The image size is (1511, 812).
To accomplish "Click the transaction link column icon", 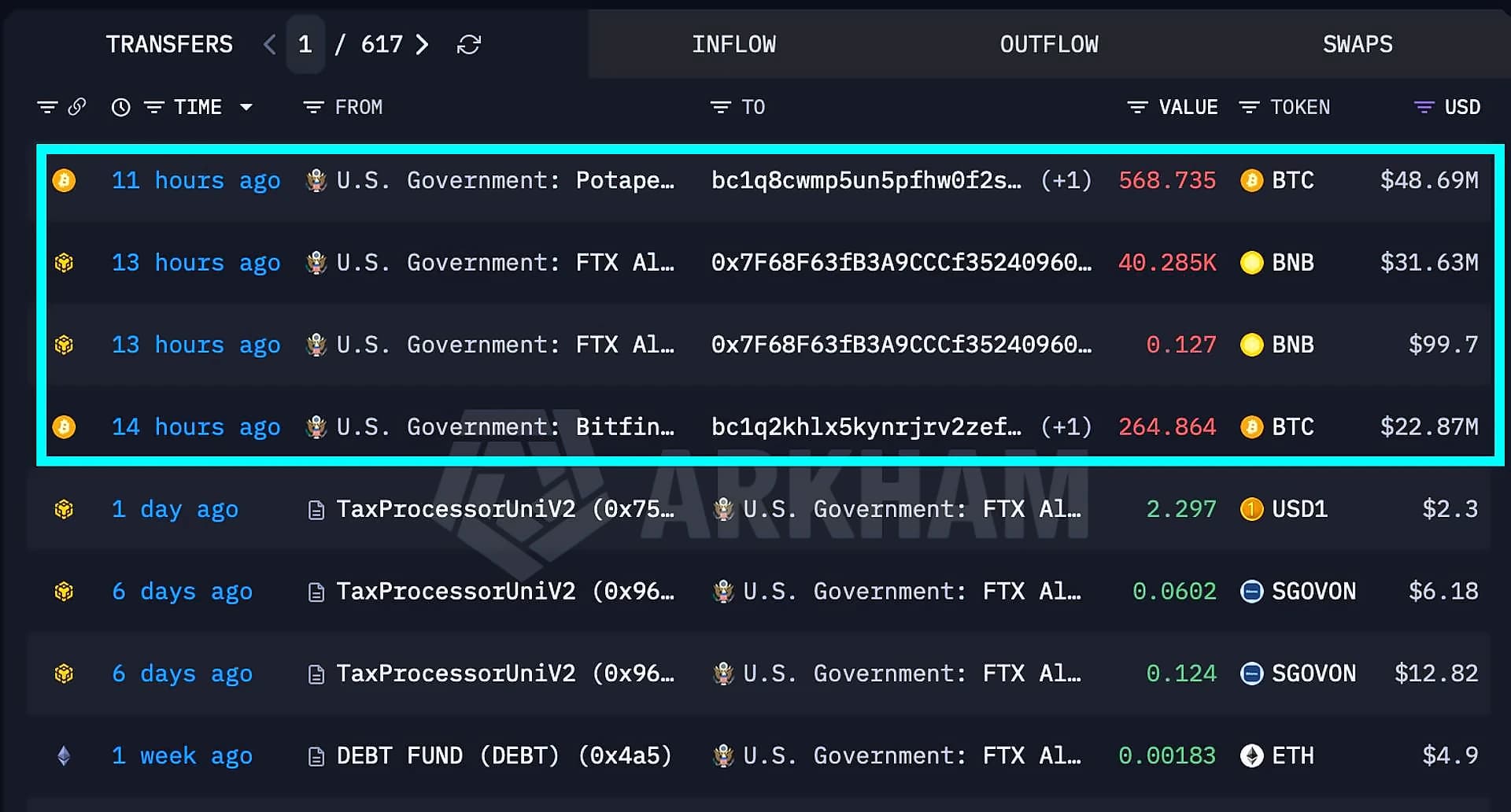I will [x=77, y=107].
